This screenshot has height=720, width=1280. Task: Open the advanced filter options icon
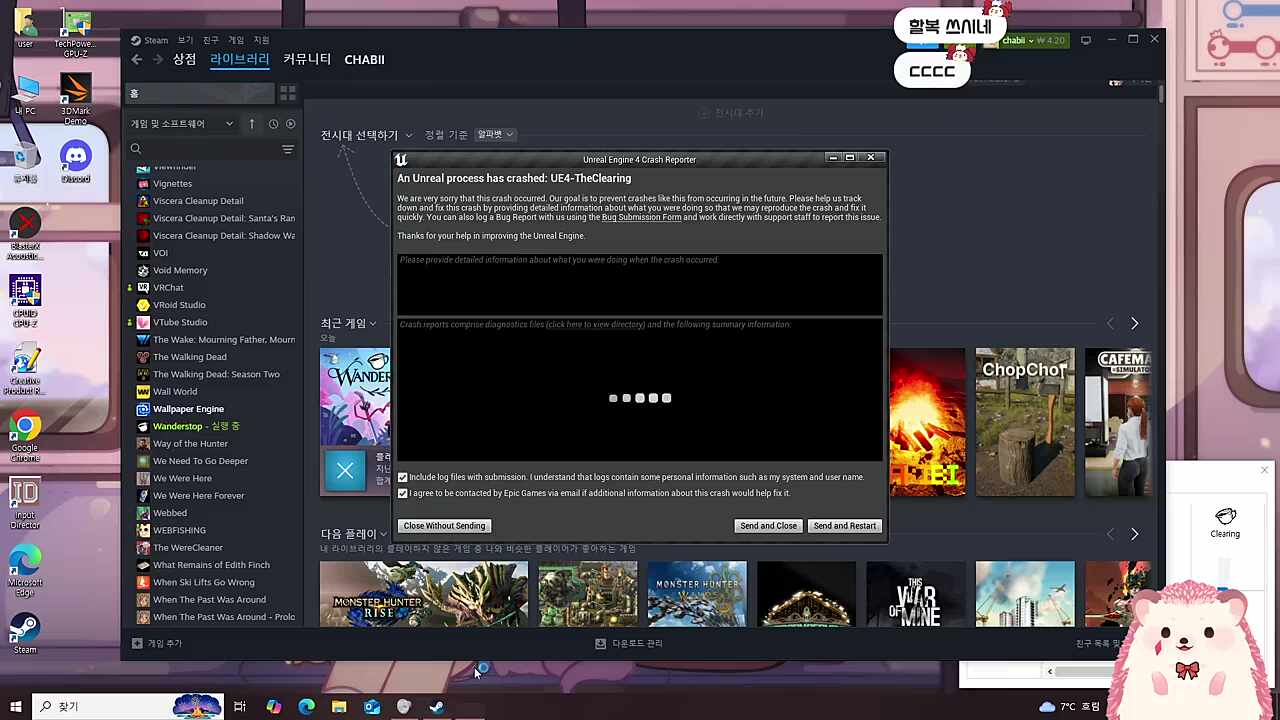288,149
